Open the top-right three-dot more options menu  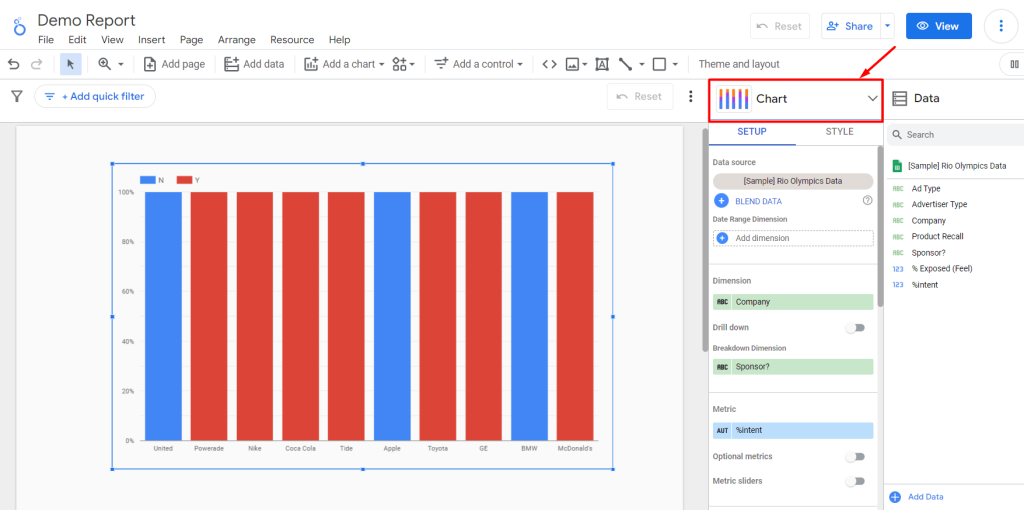1001,26
